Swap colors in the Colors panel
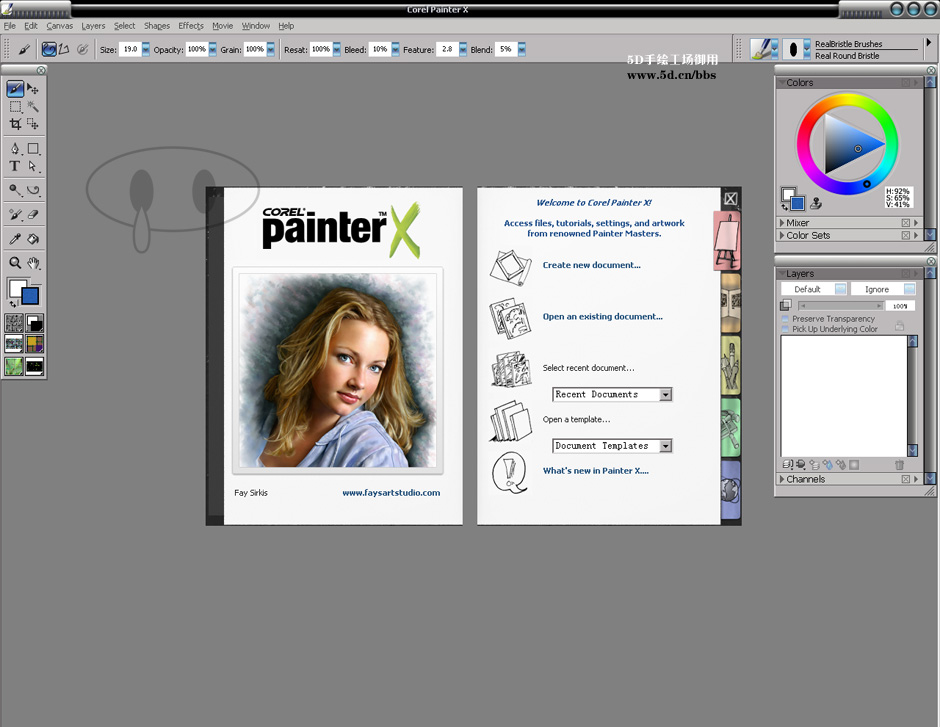940x727 pixels. click(785, 207)
